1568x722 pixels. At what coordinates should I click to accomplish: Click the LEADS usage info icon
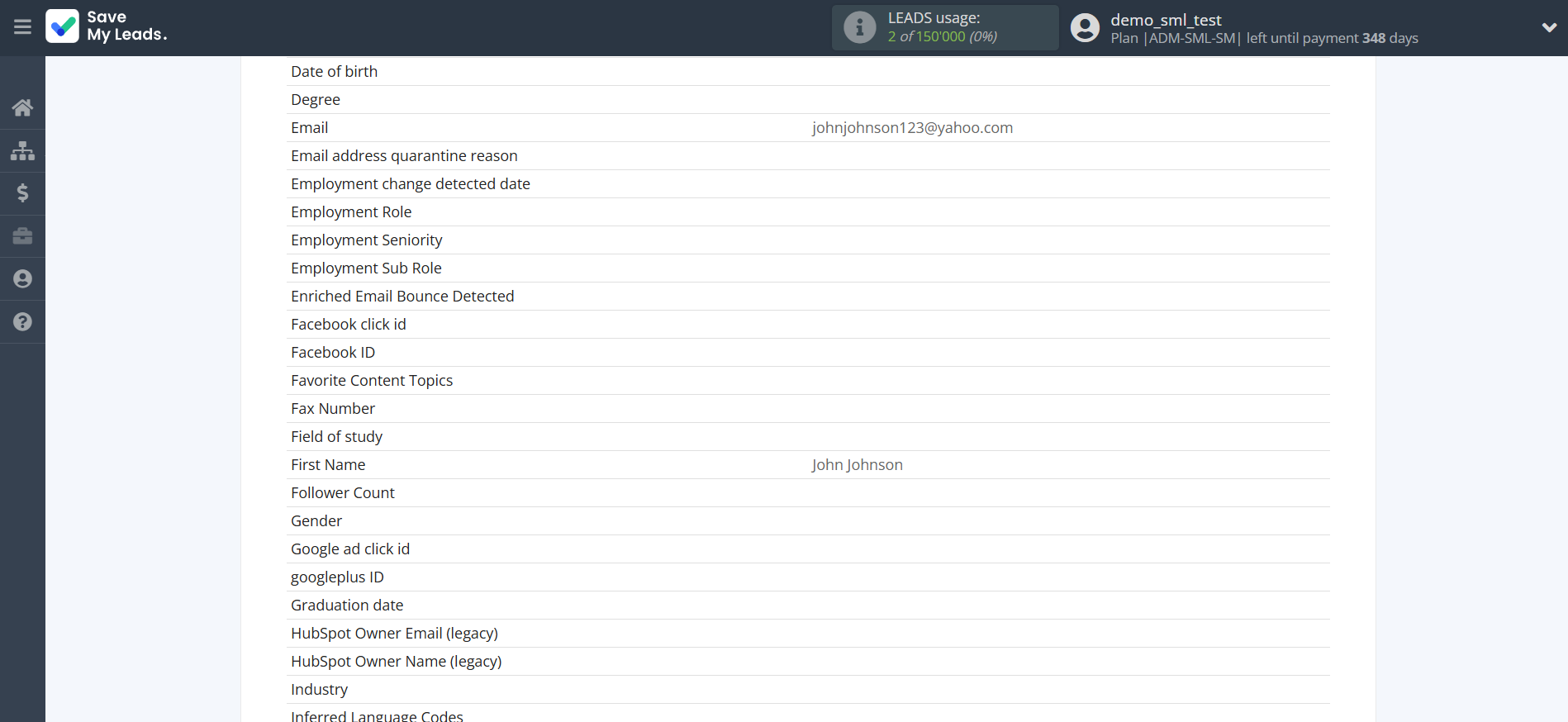pyautogui.click(x=859, y=27)
